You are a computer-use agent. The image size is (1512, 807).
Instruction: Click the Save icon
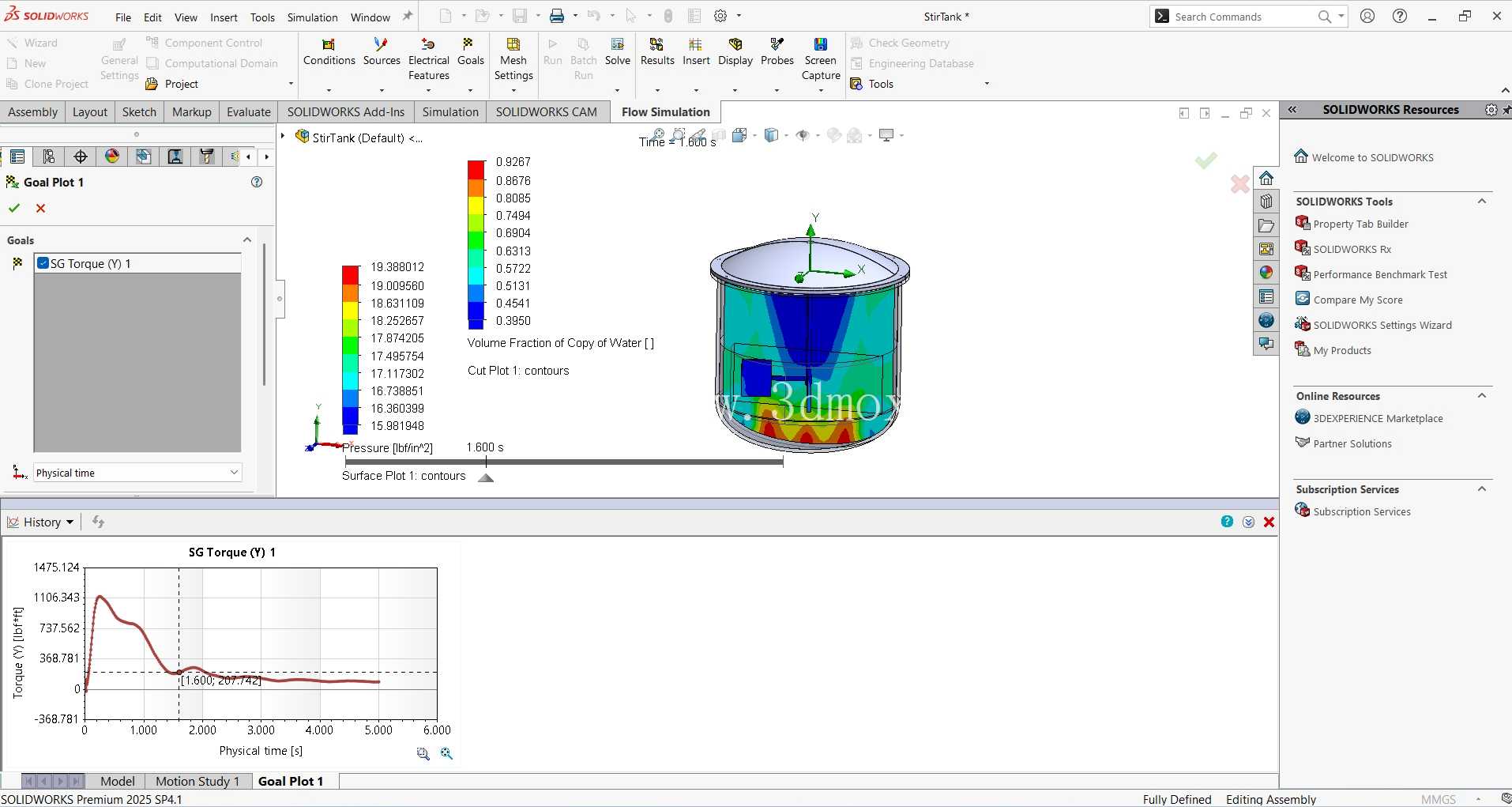[x=519, y=16]
